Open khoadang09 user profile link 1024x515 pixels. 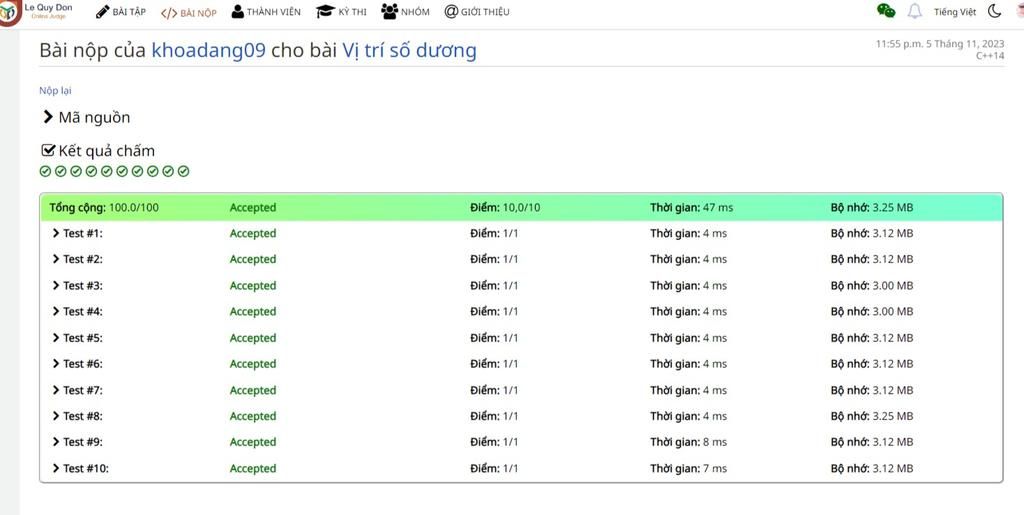208,50
